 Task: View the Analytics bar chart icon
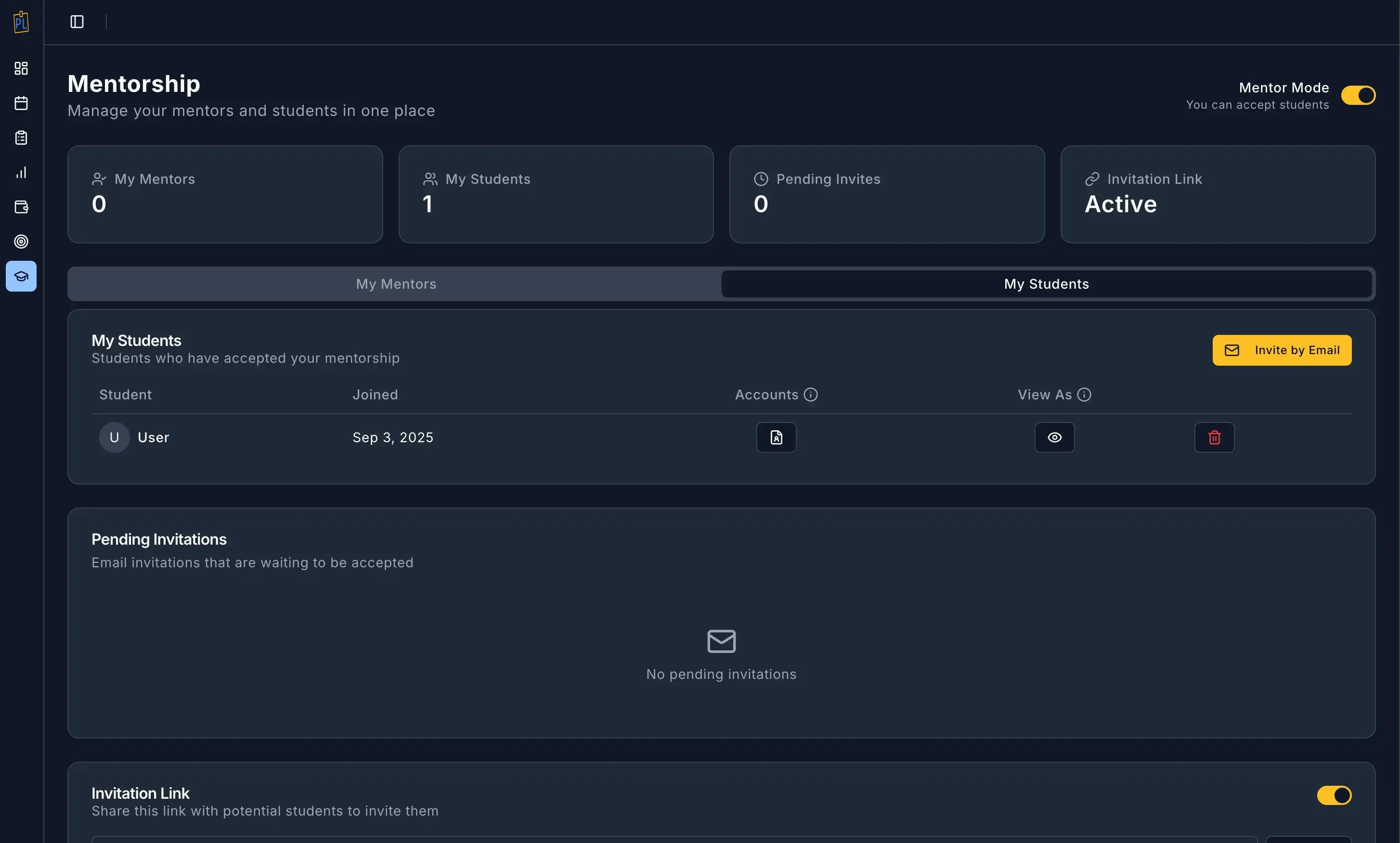(20, 173)
